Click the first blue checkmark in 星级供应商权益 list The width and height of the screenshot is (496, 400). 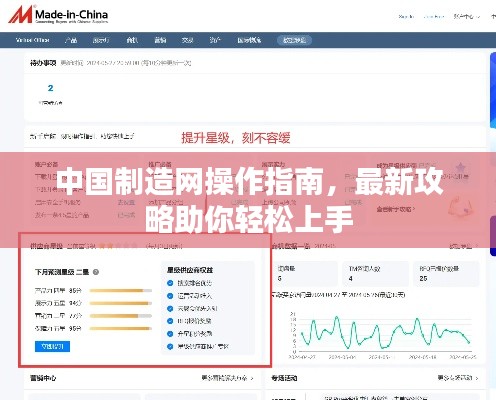(170, 283)
